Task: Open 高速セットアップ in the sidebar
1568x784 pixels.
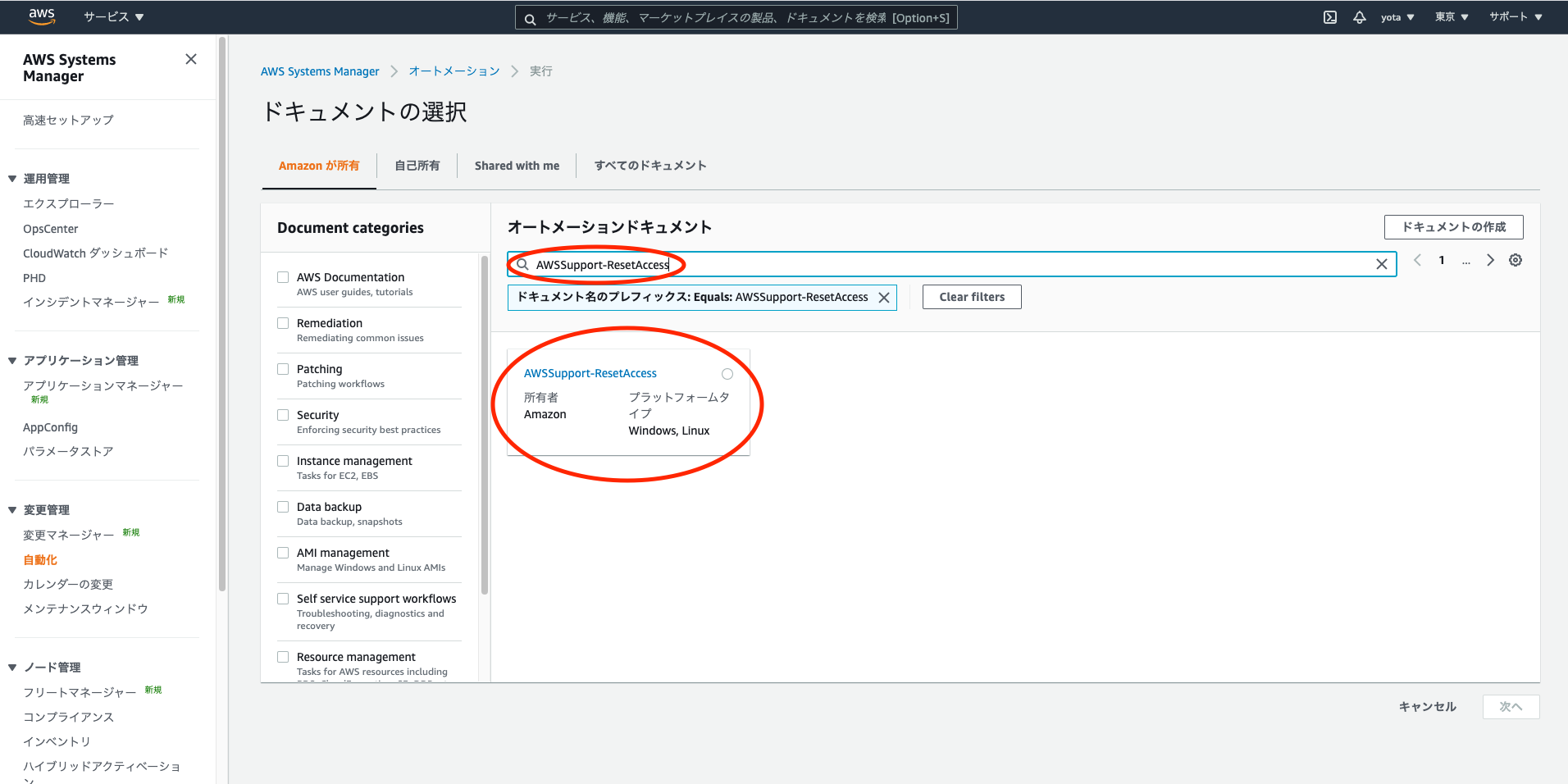Action: (68, 121)
